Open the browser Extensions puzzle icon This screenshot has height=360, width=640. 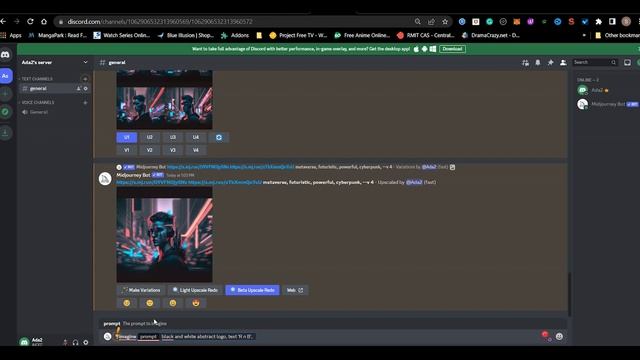(x=598, y=21)
